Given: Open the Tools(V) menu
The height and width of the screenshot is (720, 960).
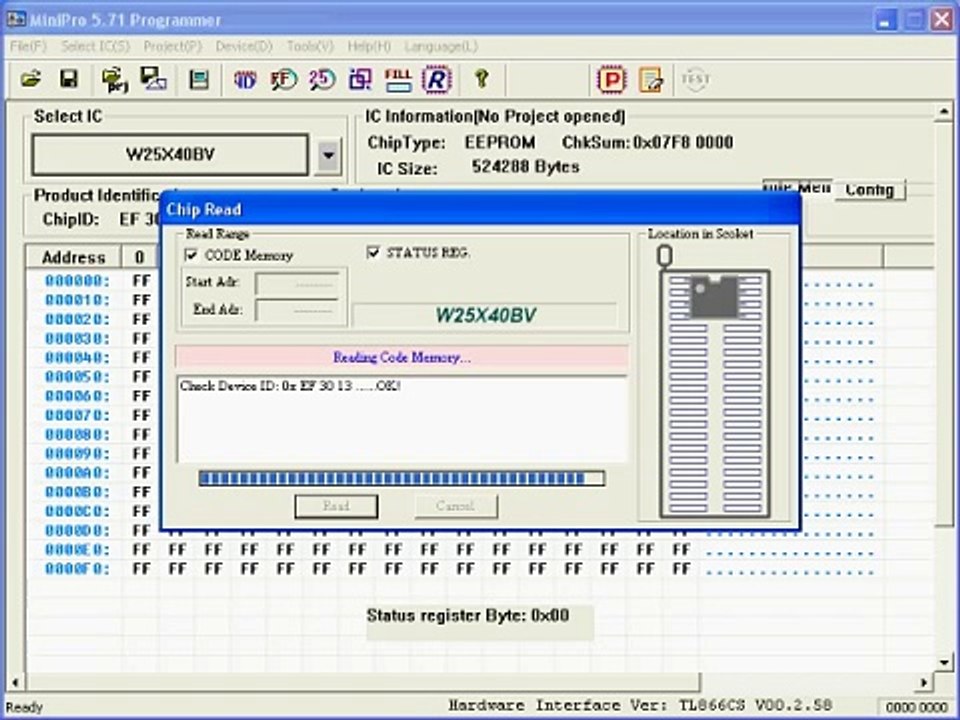Looking at the screenshot, I should coord(310,47).
